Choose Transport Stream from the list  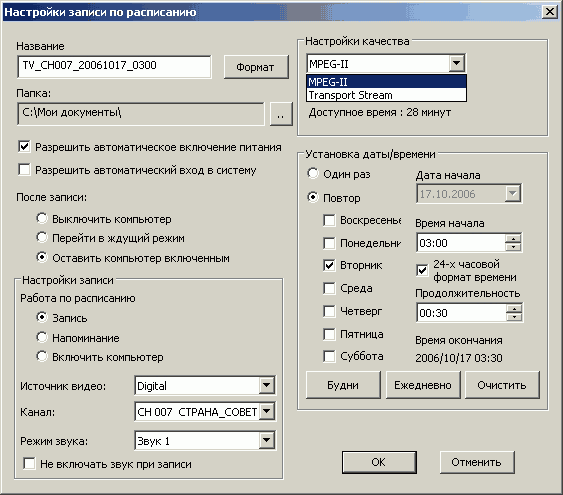click(387, 95)
